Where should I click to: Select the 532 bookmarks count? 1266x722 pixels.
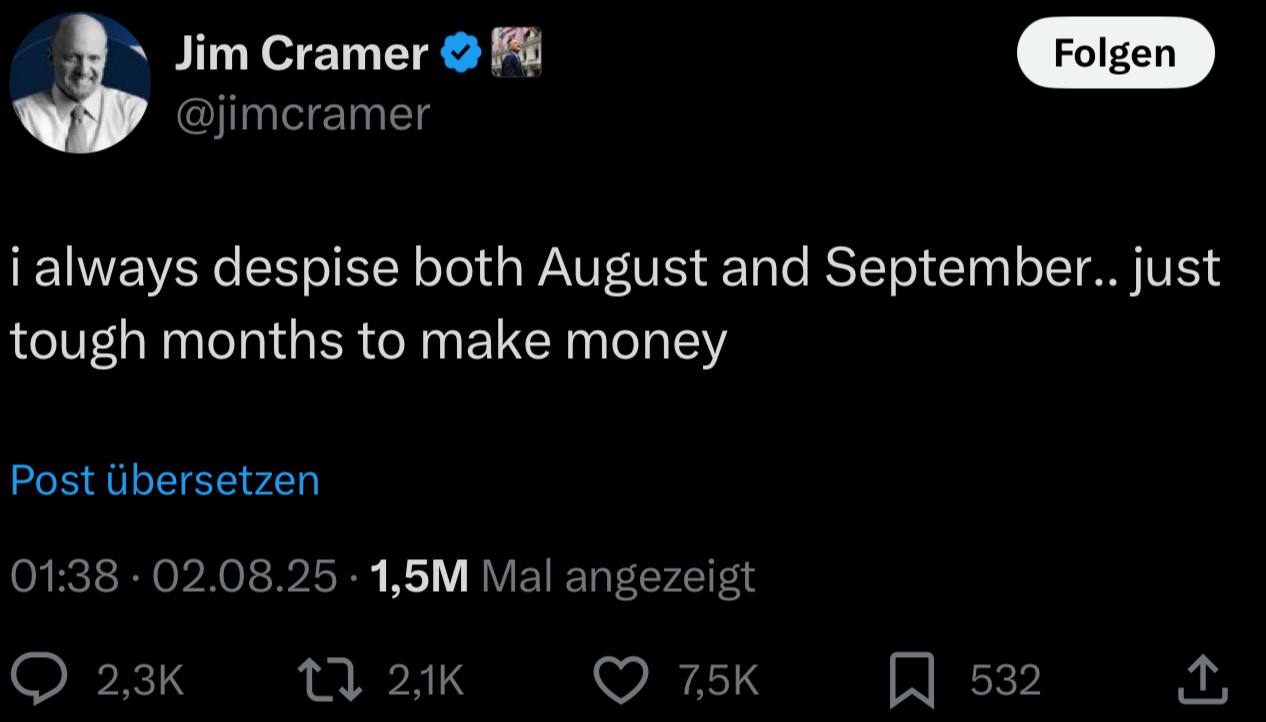pyautogui.click(x=1006, y=682)
